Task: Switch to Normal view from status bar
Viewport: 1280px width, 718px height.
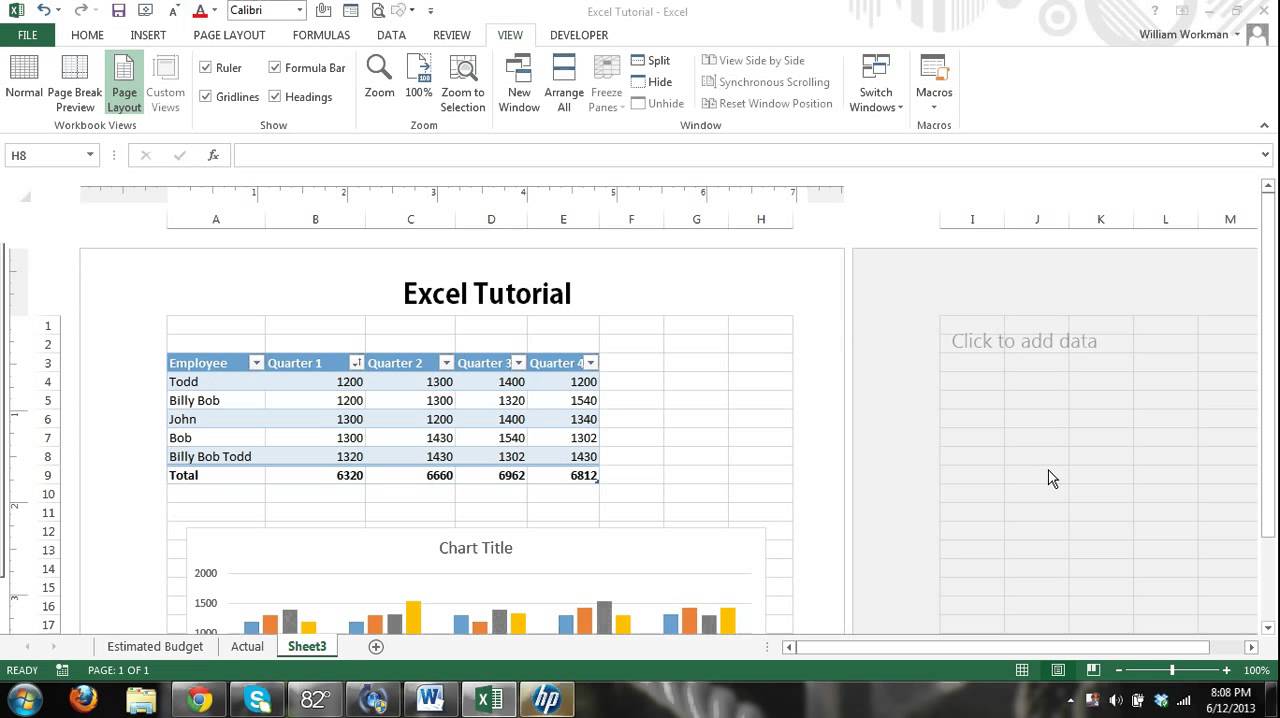Action: (x=1022, y=670)
